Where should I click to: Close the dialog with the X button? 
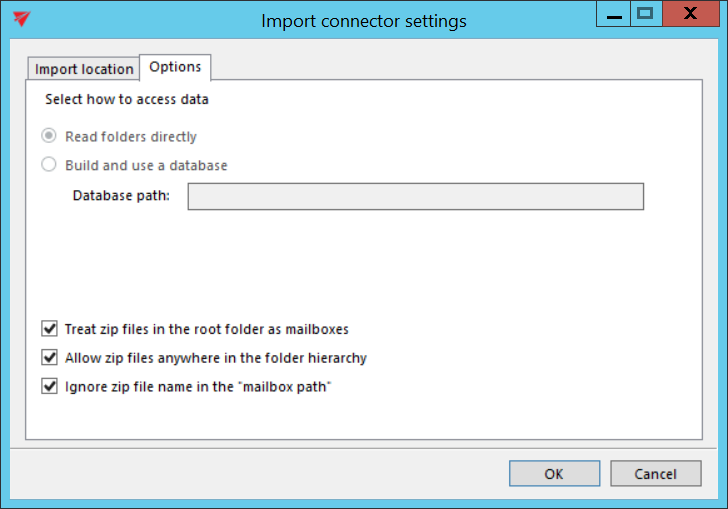[691, 14]
